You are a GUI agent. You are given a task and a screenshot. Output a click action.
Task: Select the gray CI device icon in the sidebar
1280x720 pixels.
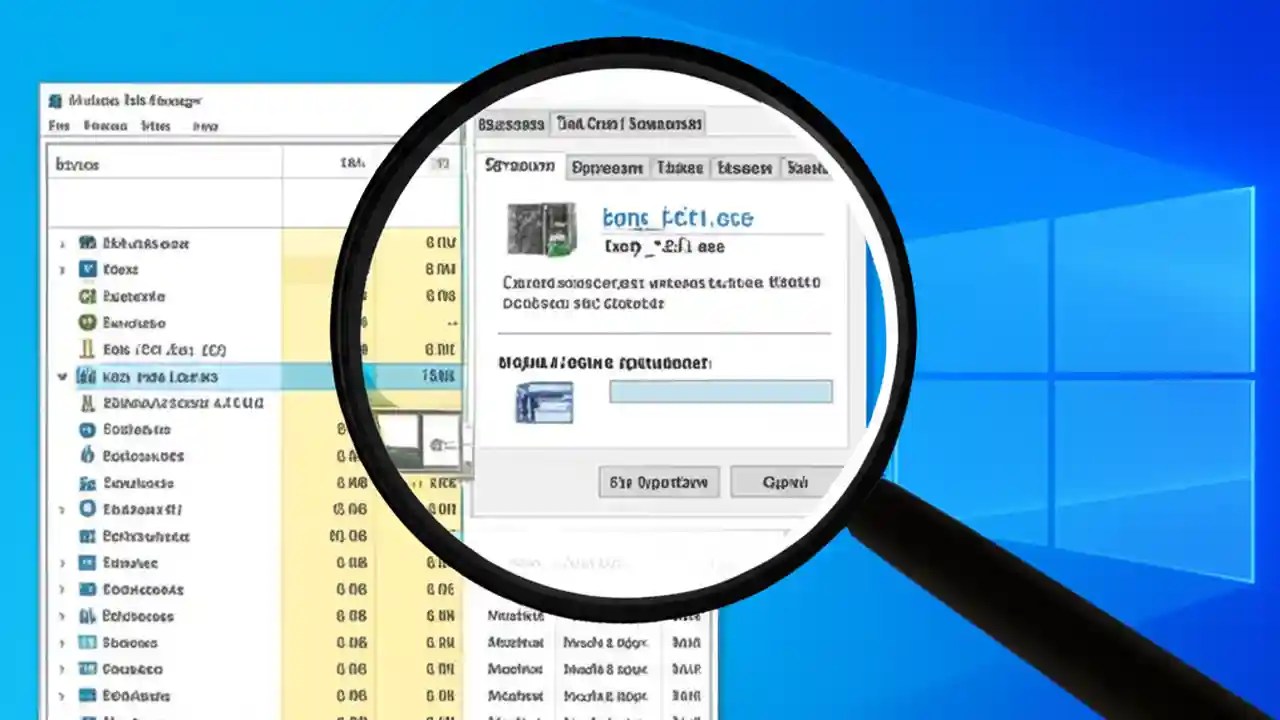[x=88, y=296]
